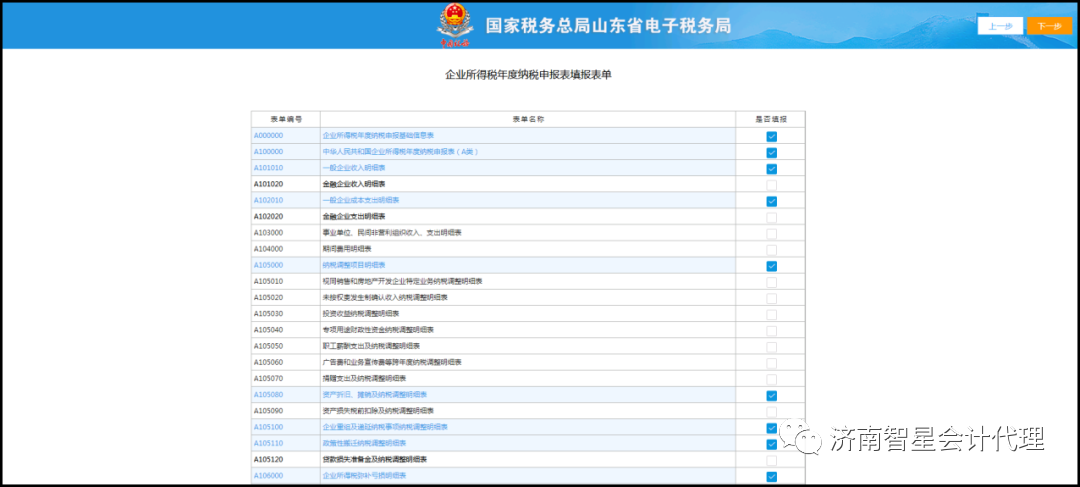The width and height of the screenshot is (1080, 487).
Task: Check the A103000 事业单位 row checkbox
Action: click(771, 234)
